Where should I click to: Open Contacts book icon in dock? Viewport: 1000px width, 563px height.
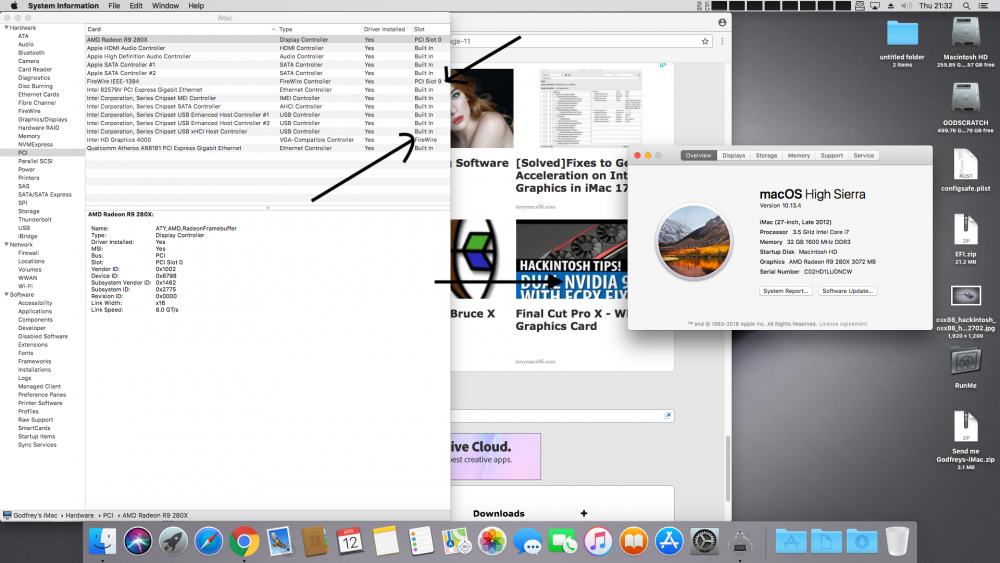click(x=315, y=542)
